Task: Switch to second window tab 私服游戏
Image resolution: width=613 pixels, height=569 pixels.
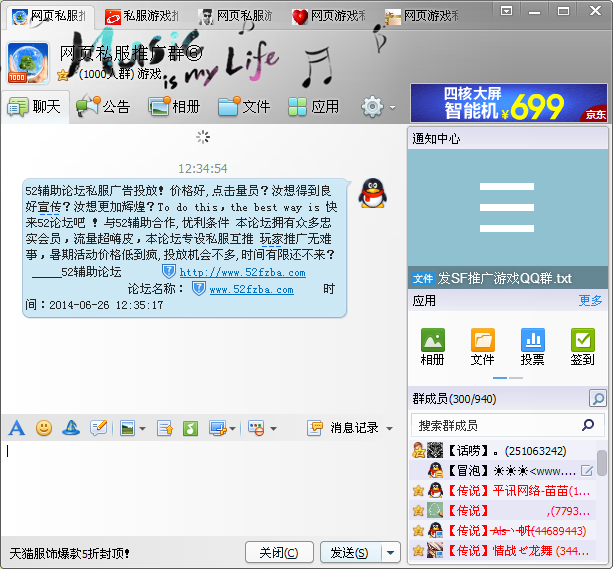Action: (142, 16)
